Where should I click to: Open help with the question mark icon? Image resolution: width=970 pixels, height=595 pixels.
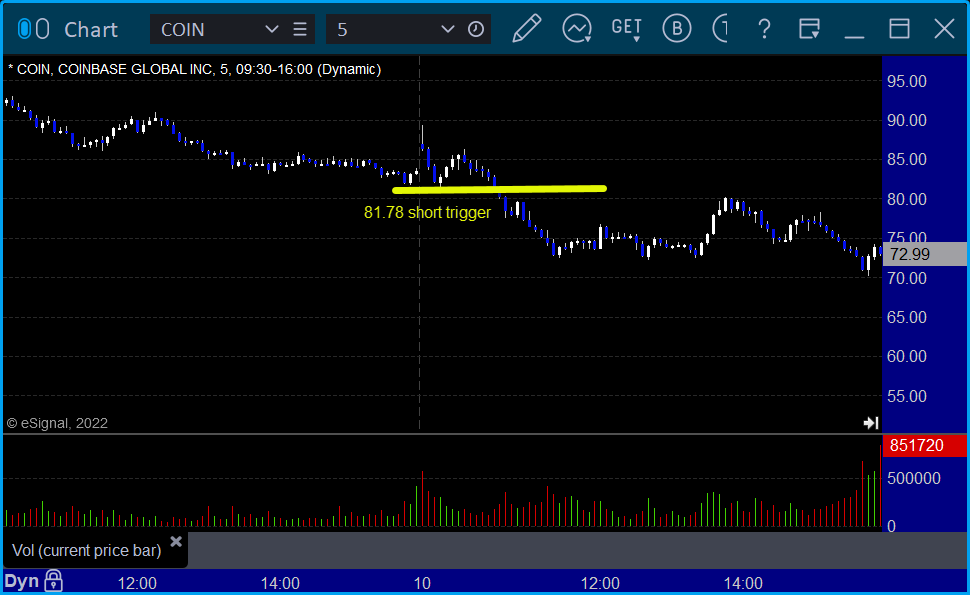pos(764,29)
